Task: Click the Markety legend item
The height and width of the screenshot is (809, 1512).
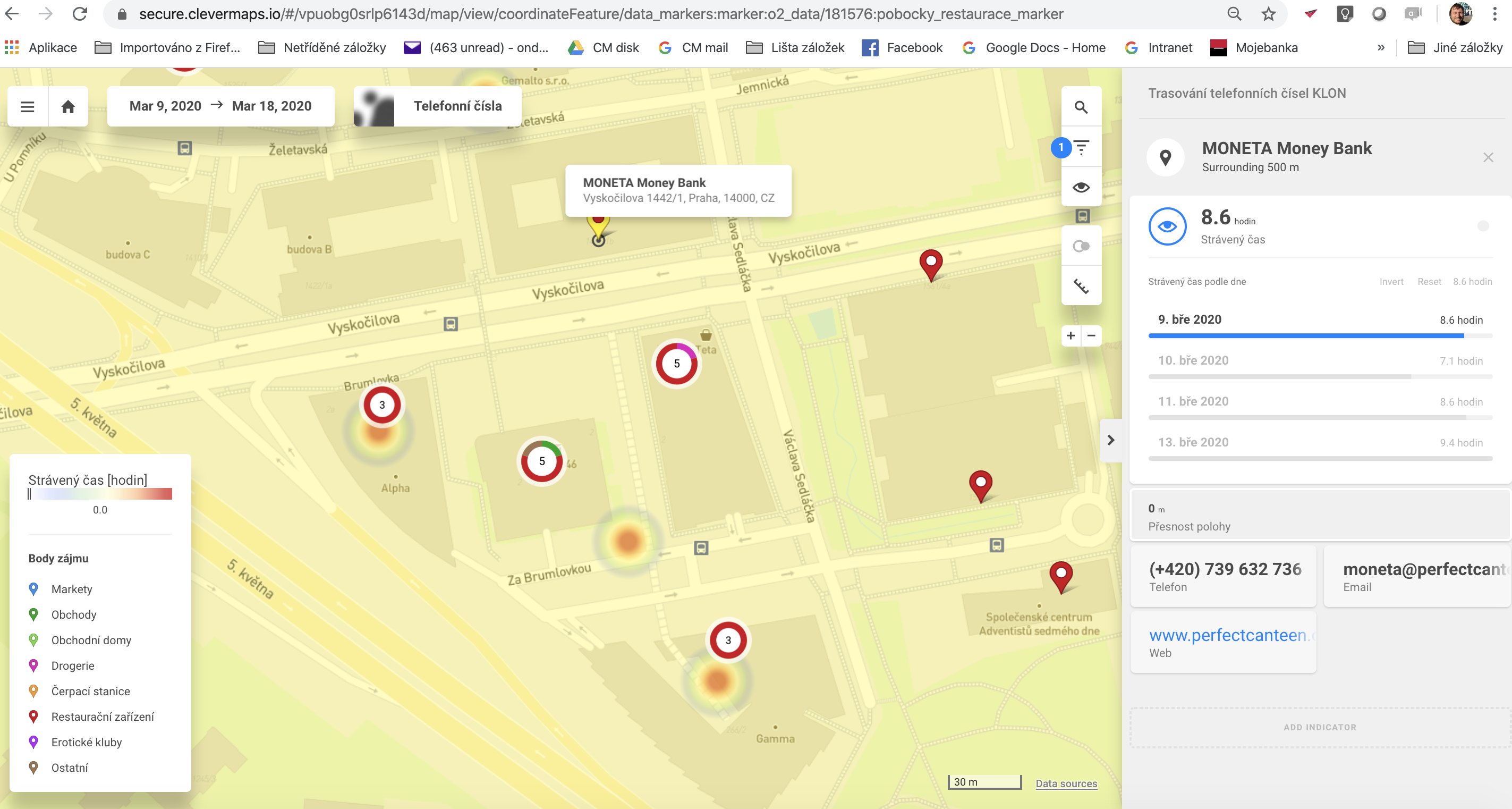Action: [61, 589]
